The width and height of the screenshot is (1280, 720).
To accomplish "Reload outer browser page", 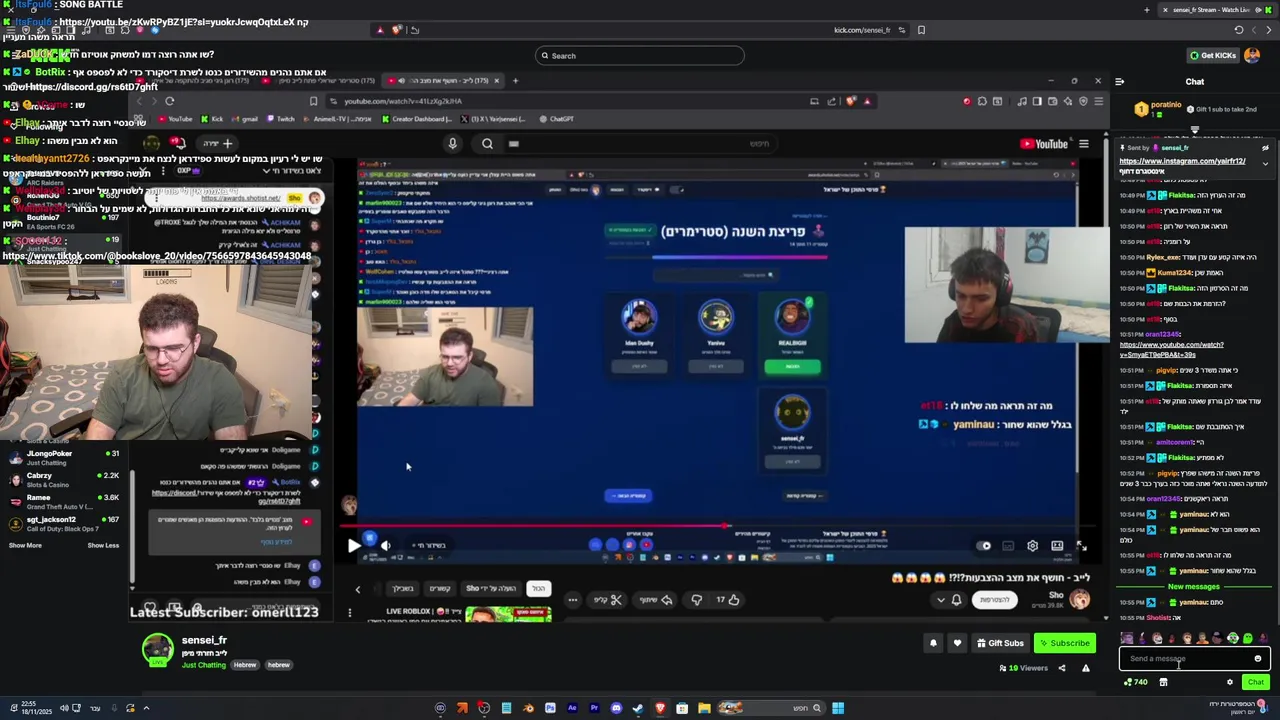I will click(x=1238, y=30).
